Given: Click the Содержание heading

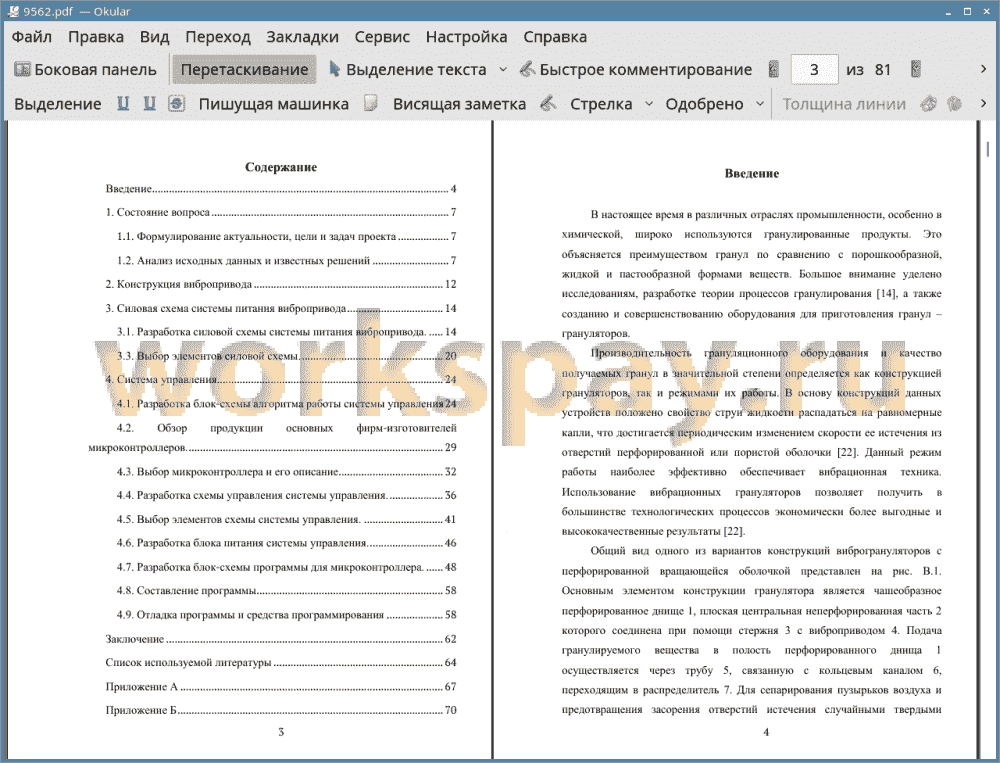Looking at the screenshot, I should click(281, 167).
